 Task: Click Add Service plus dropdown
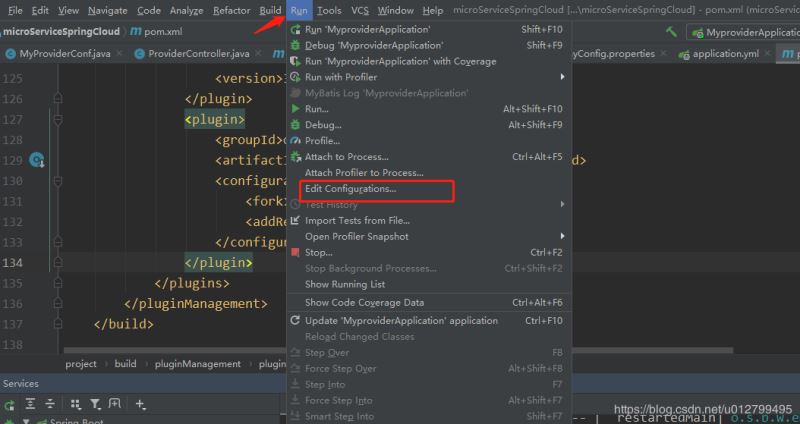[x=140, y=404]
